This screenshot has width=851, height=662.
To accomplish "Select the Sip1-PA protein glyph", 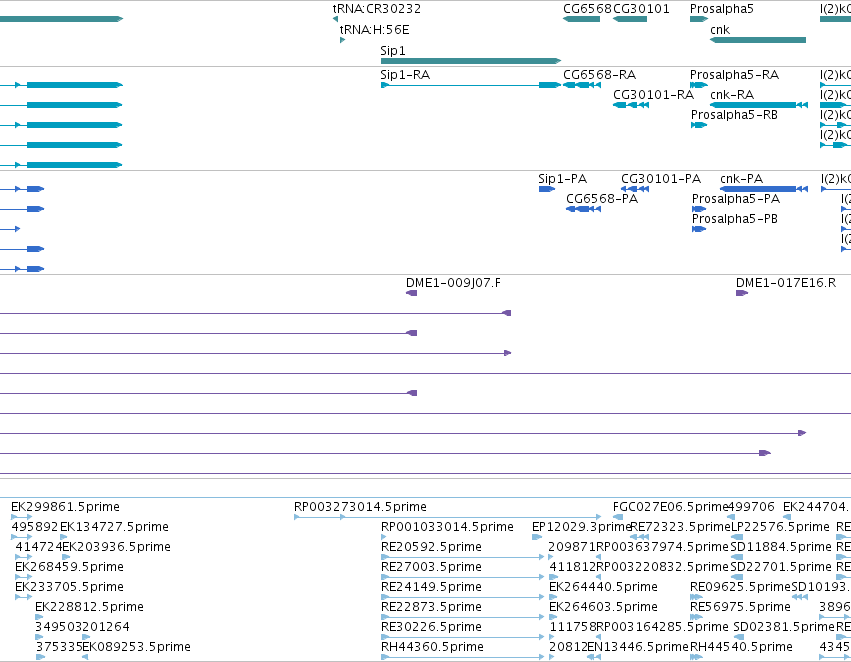I will (547, 189).
